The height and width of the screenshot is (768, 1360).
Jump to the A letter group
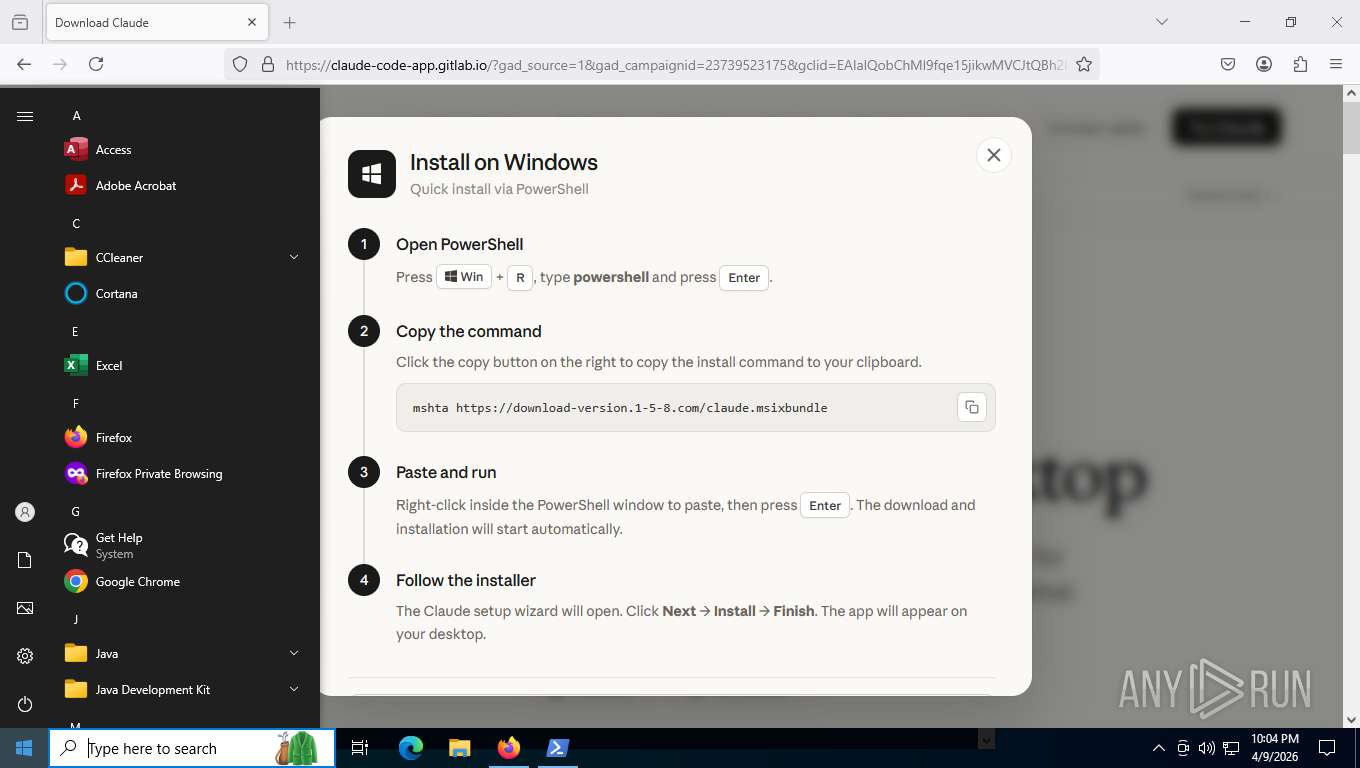point(76,116)
